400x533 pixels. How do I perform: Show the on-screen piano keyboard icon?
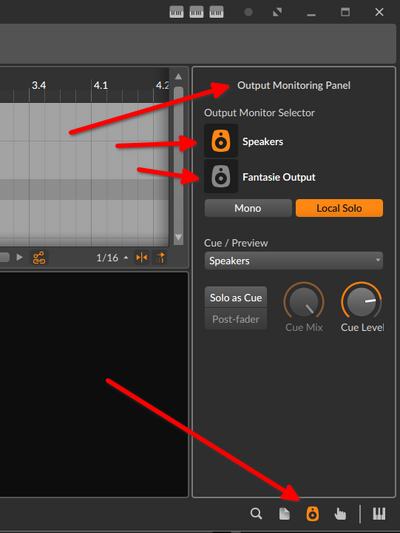point(379,514)
